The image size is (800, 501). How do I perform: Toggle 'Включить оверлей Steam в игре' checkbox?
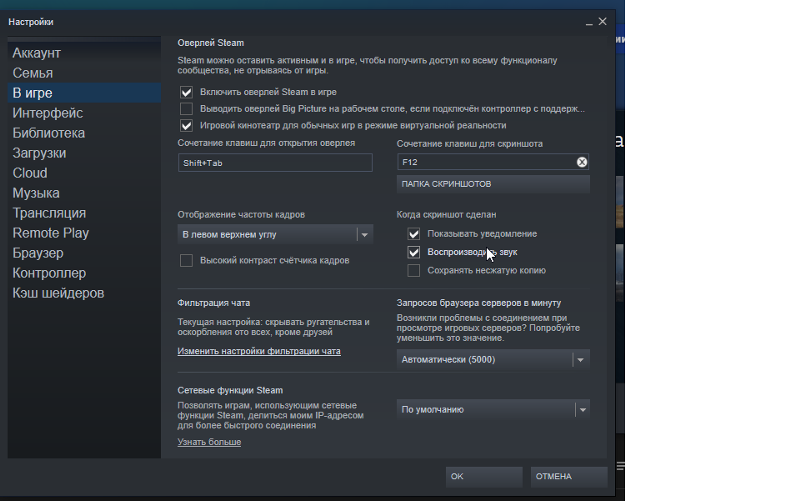(x=186, y=92)
